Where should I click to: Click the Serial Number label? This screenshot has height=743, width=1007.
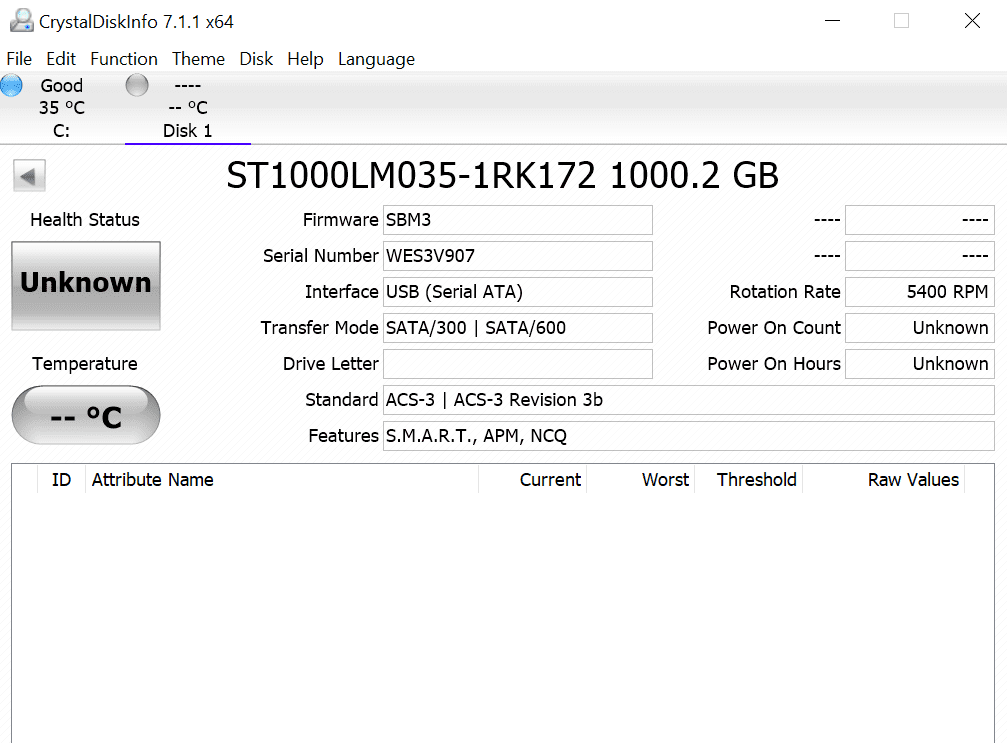(x=320, y=256)
